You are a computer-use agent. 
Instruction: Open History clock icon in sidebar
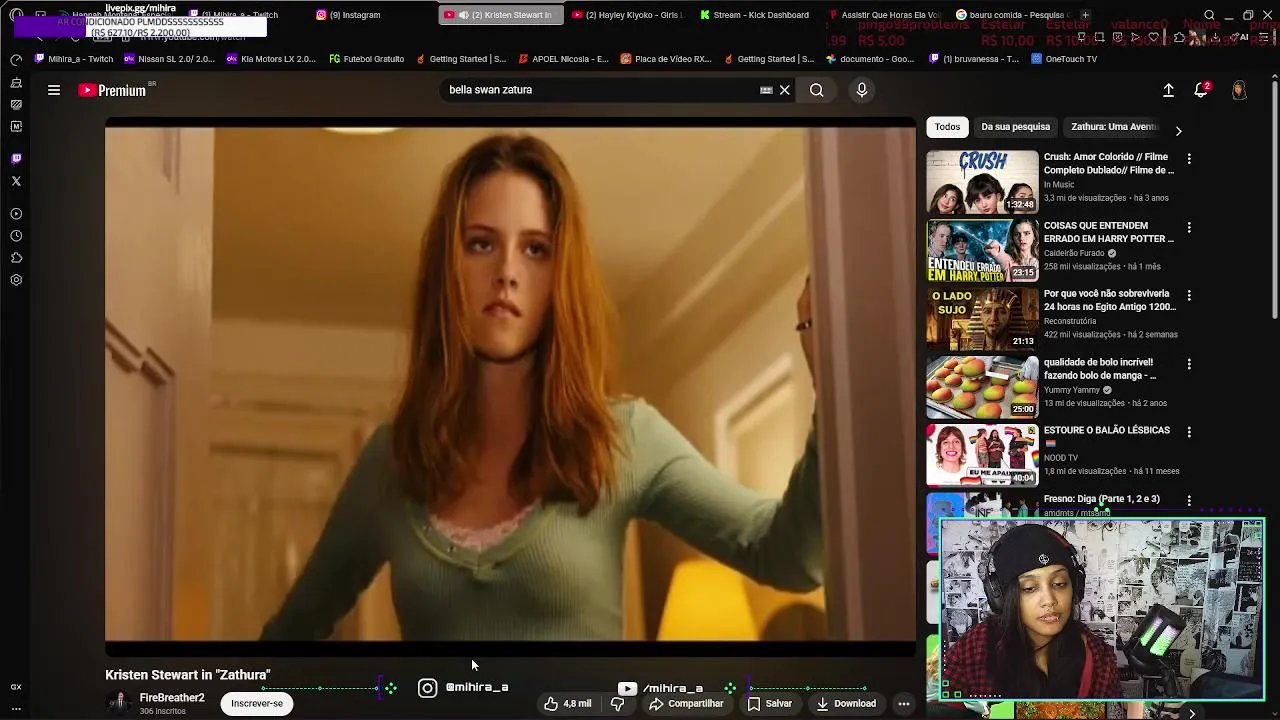pos(16,236)
